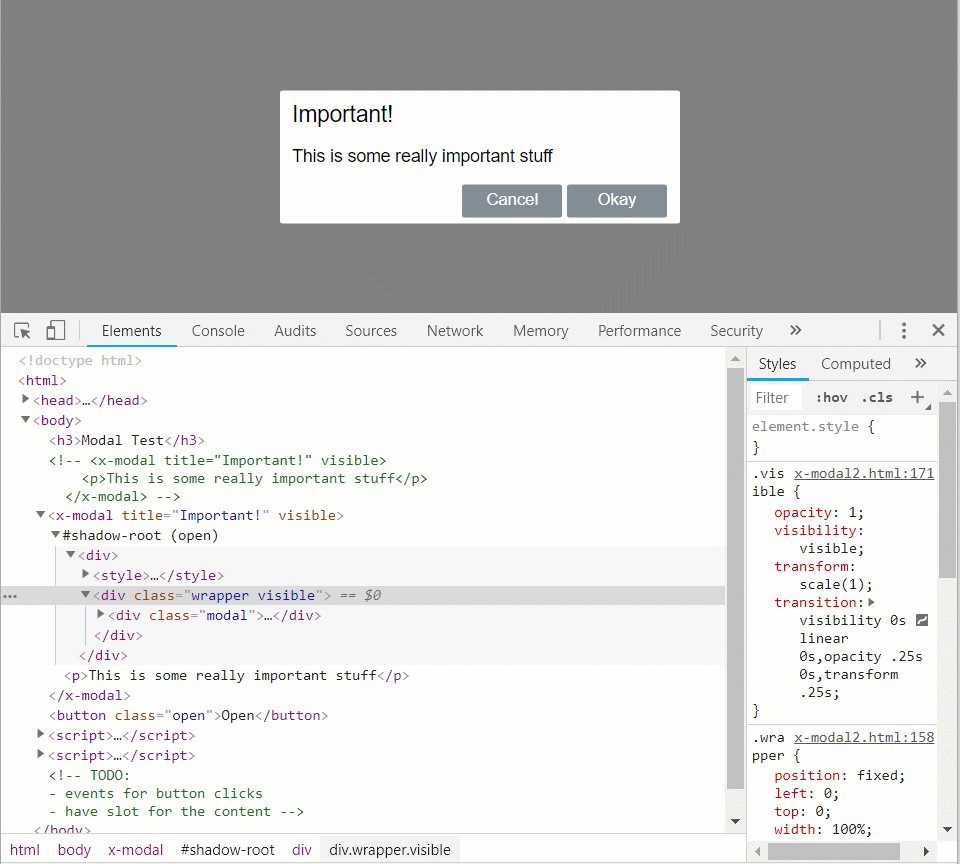The height and width of the screenshot is (864, 960).
Task: Open the x-modal2.html:171 source link
Action: point(864,473)
